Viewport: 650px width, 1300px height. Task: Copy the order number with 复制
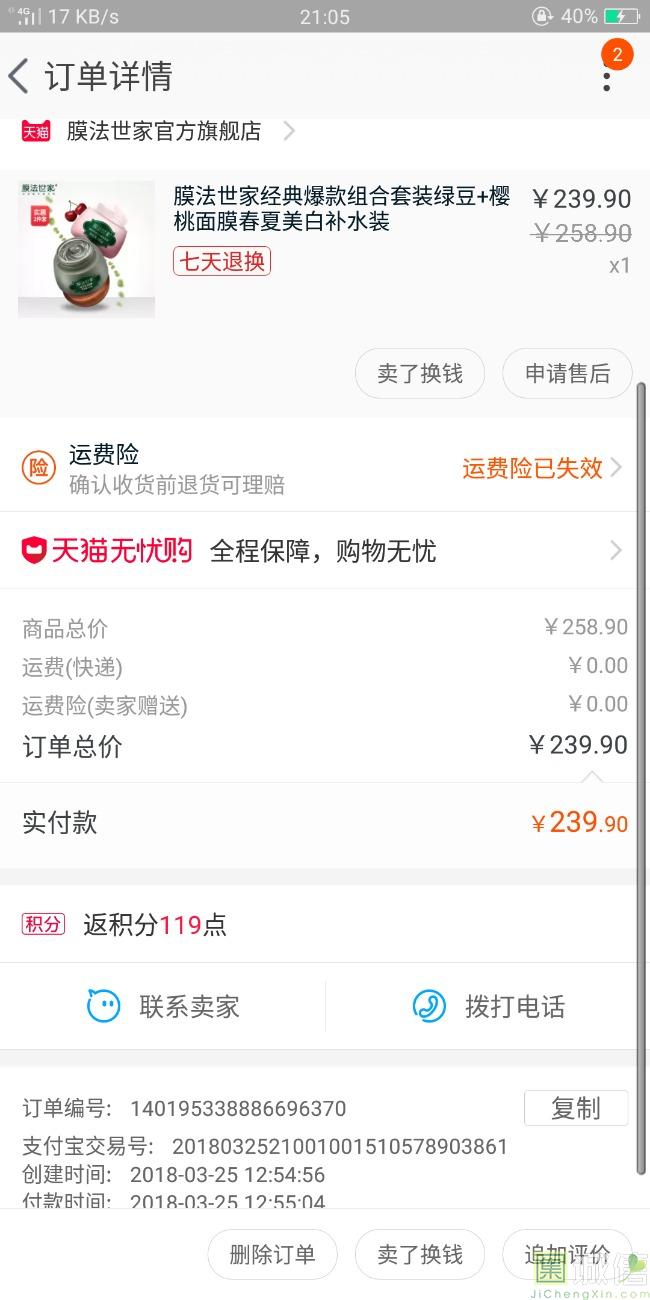576,1108
